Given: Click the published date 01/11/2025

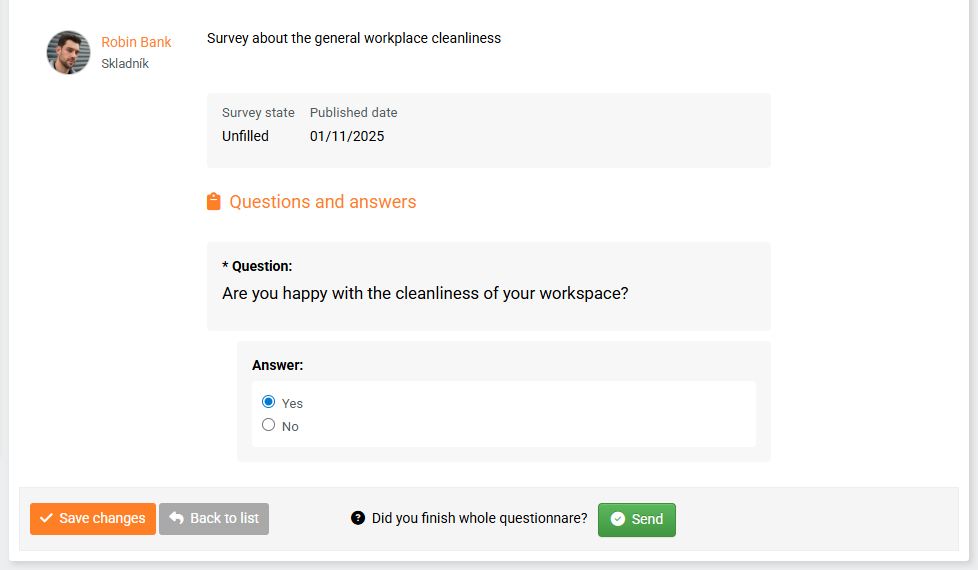Looking at the screenshot, I should click(x=347, y=136).
